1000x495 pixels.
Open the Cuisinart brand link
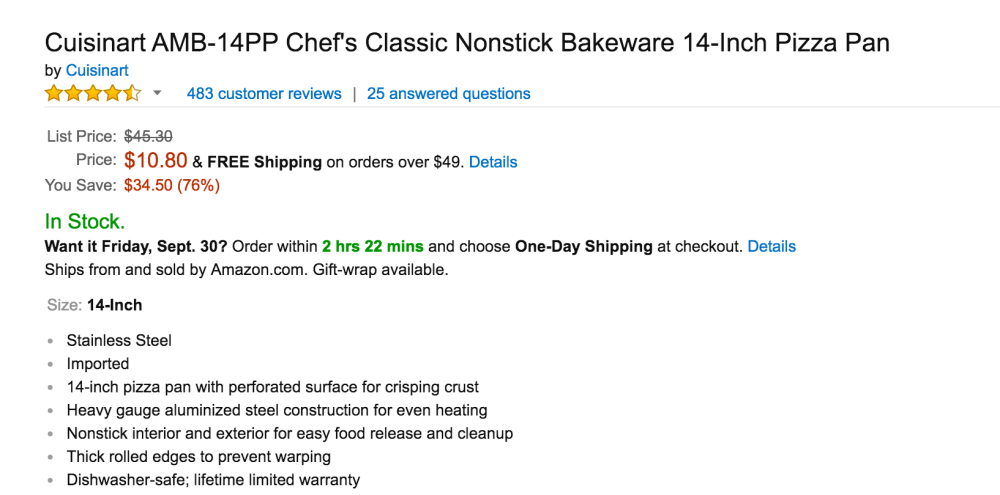coord(97,70)
